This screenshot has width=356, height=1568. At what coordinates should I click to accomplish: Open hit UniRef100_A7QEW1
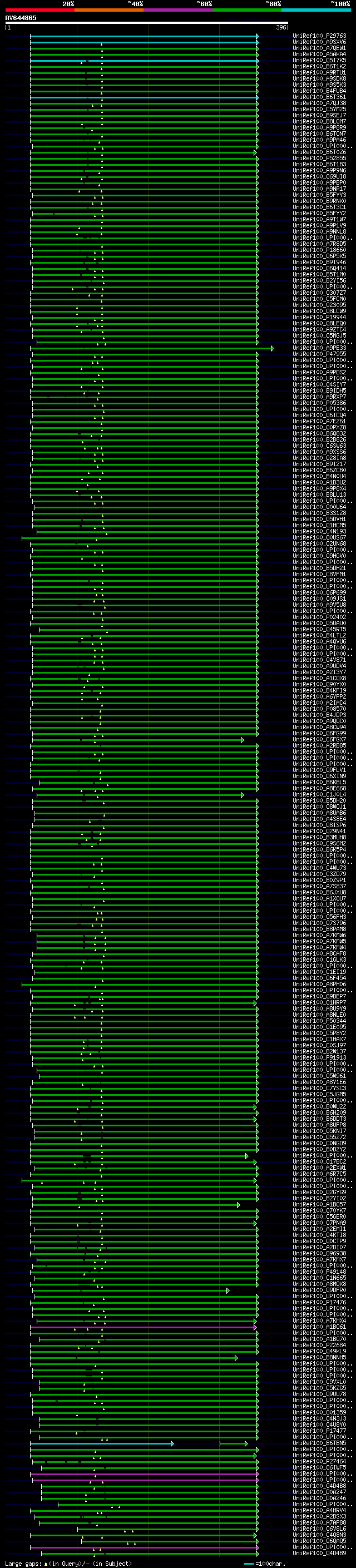pyautogui.click(x=319, y=48)
